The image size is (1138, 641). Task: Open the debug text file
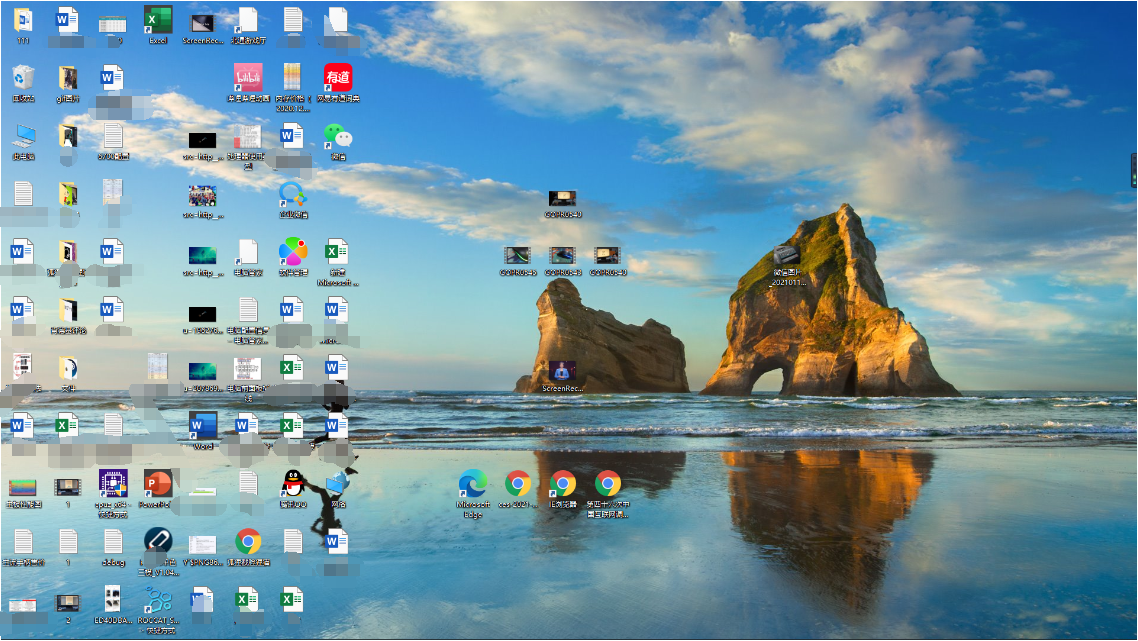[x=113, y=543]
